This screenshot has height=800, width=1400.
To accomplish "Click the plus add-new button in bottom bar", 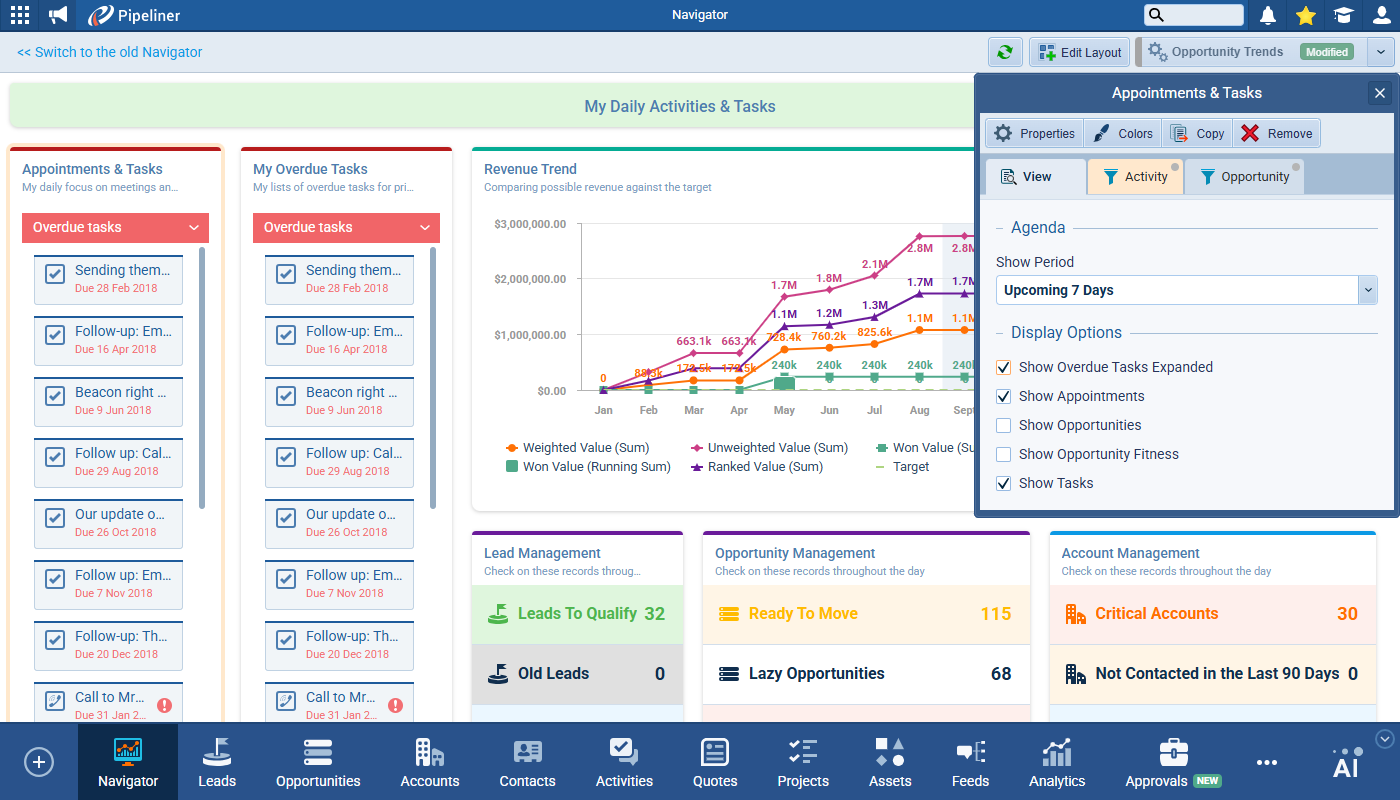I will tap(39, 762).
